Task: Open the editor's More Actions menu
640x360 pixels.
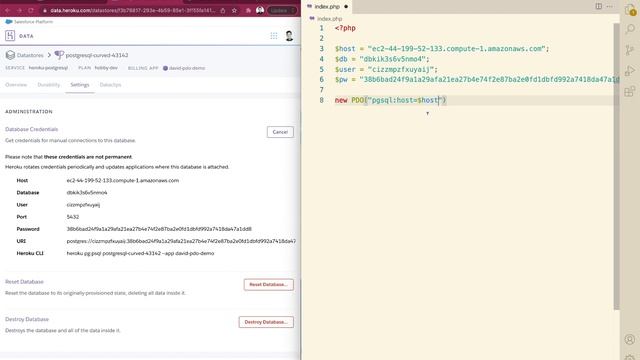Action: point(609,6)
